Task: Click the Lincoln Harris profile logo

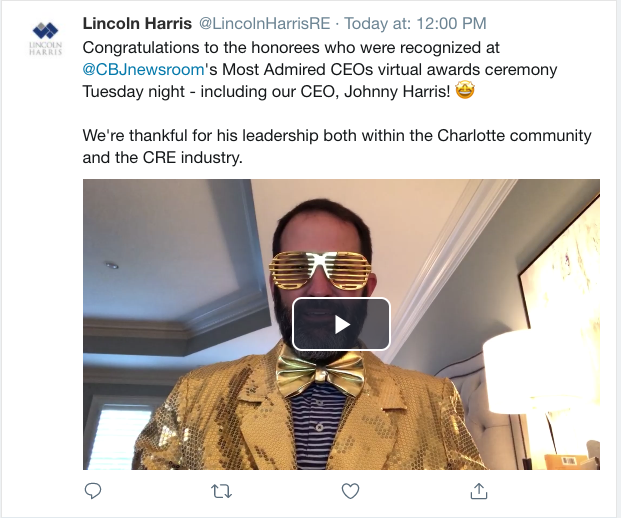Action: [42, 40]
